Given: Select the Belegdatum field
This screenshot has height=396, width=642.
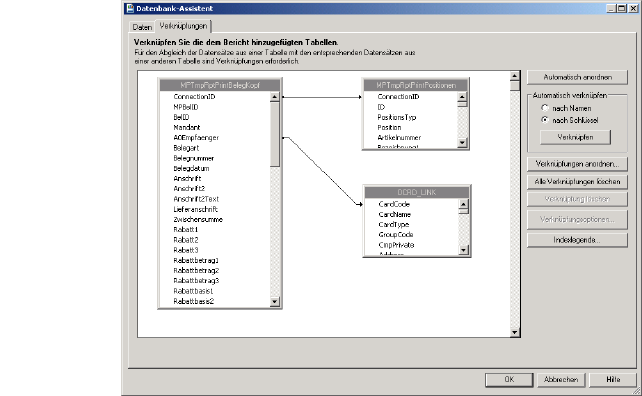Looking at the screenshot, I should [x=191, y=168].
